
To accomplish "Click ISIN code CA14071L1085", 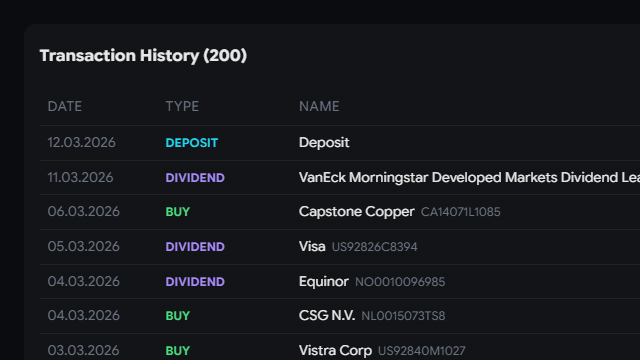I will tap(460, 212).
